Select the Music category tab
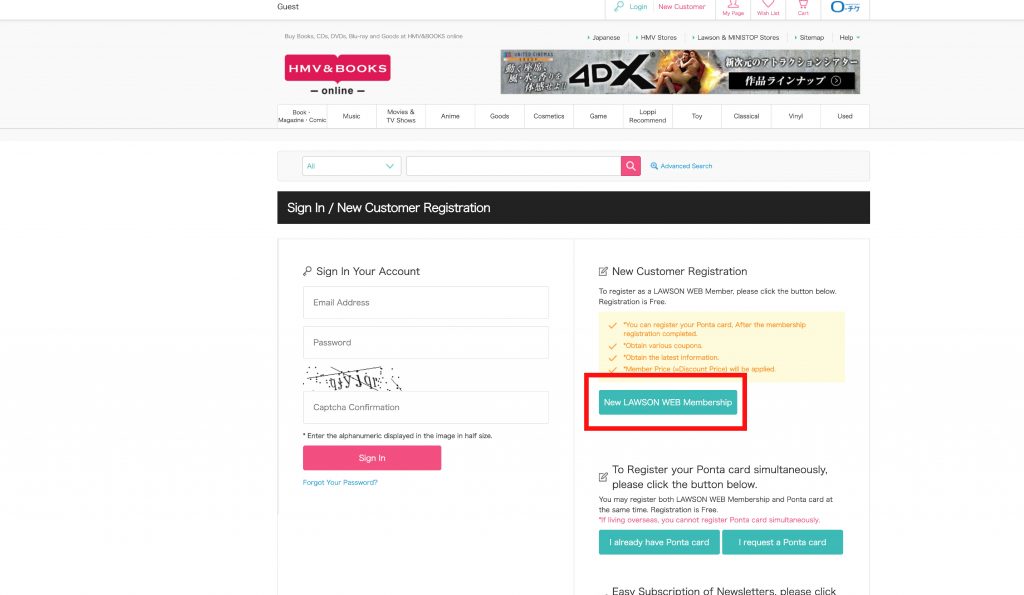 (351, 116)
